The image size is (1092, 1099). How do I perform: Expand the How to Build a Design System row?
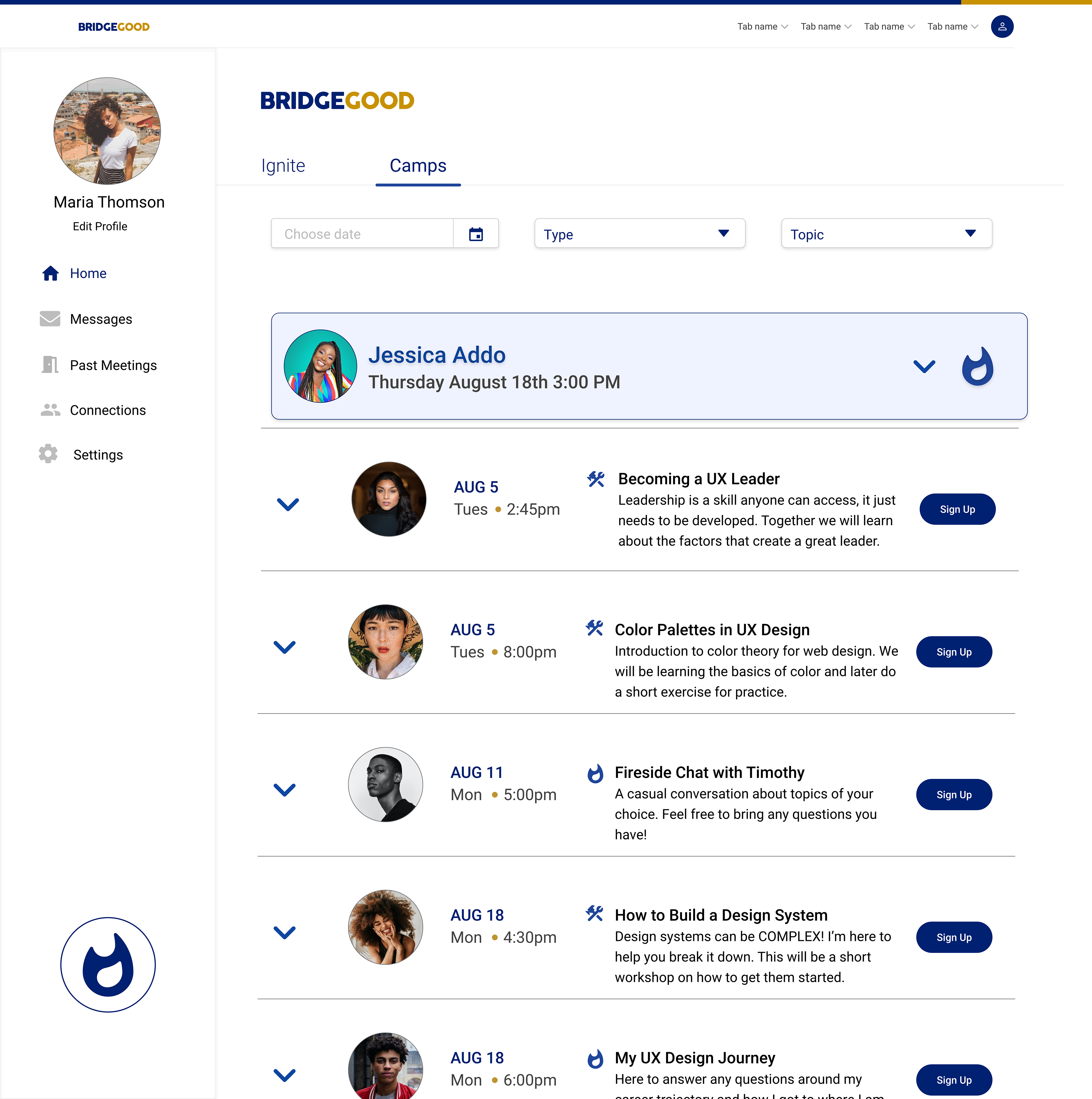coord(285,932)
